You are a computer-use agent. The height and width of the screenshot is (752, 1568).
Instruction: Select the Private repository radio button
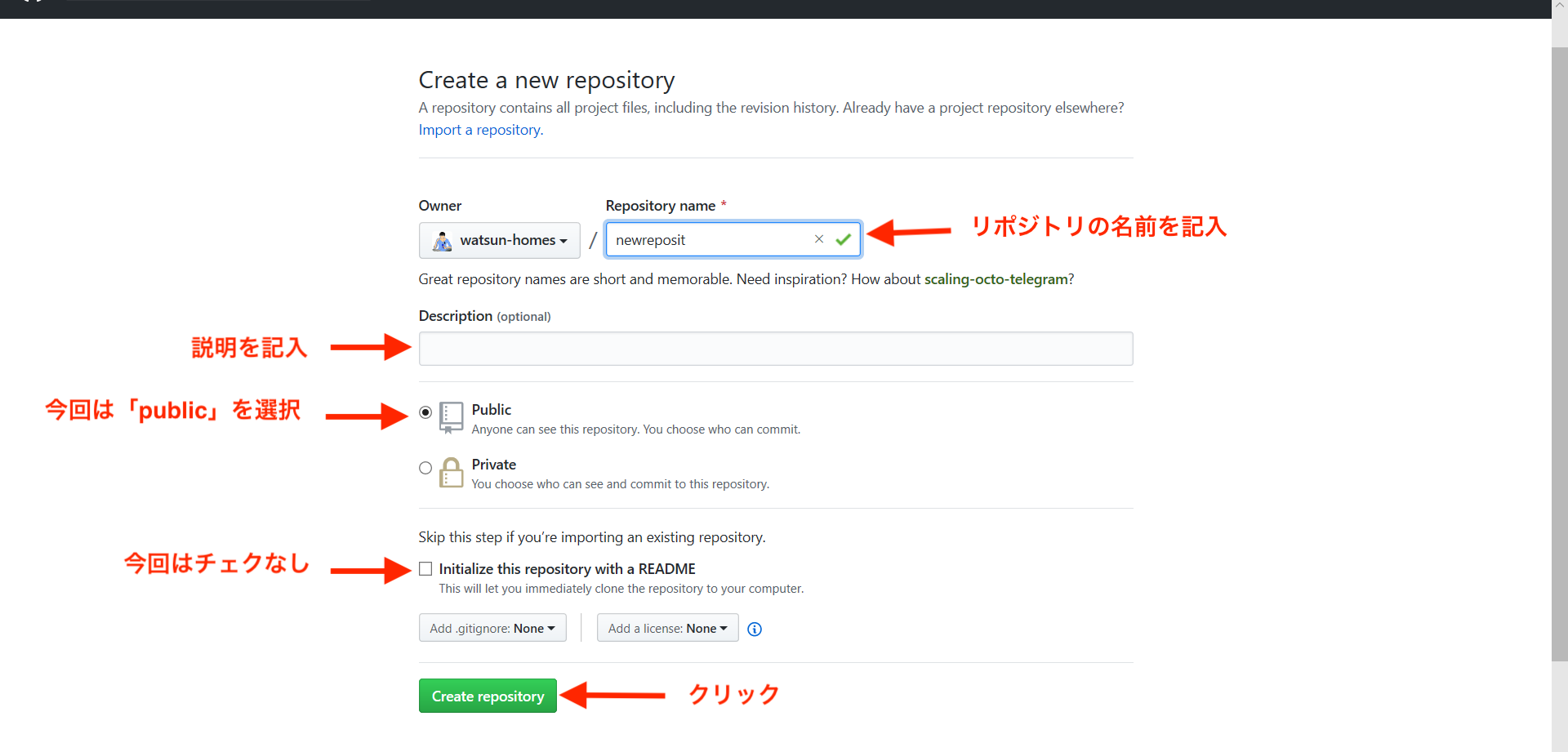point(425,467)
